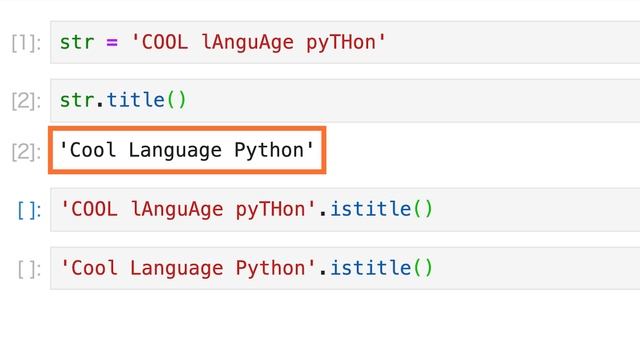Click the [1]: input prompt label

point(26,43)
